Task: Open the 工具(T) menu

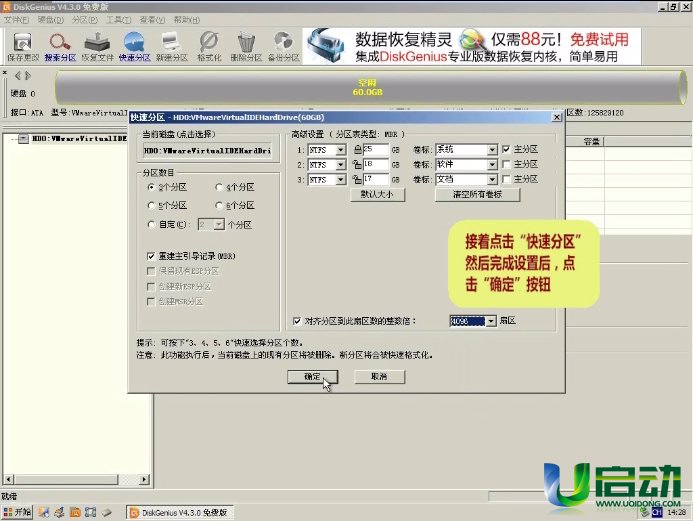Action: click(x=118, y=20)
